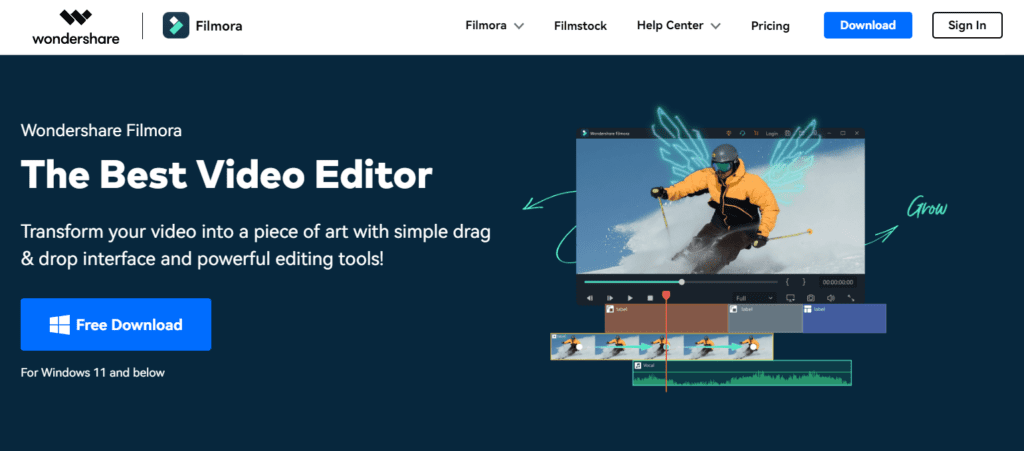
Task: Click the Free Download button
Action: [x=116, y=324]
